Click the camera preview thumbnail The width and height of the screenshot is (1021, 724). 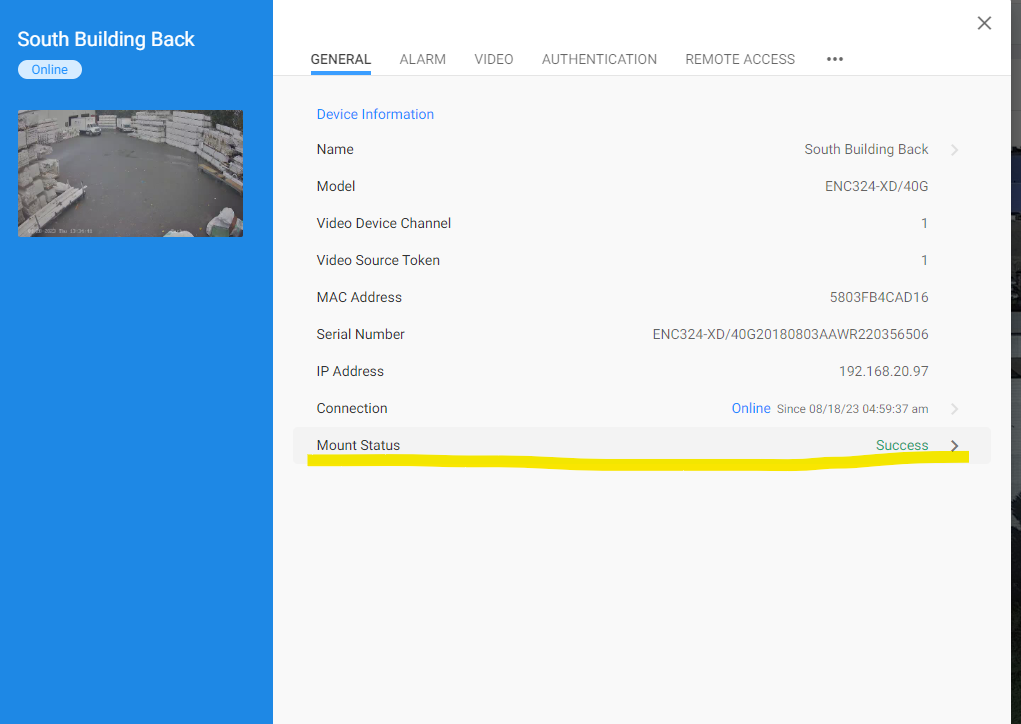coord(130,173)
